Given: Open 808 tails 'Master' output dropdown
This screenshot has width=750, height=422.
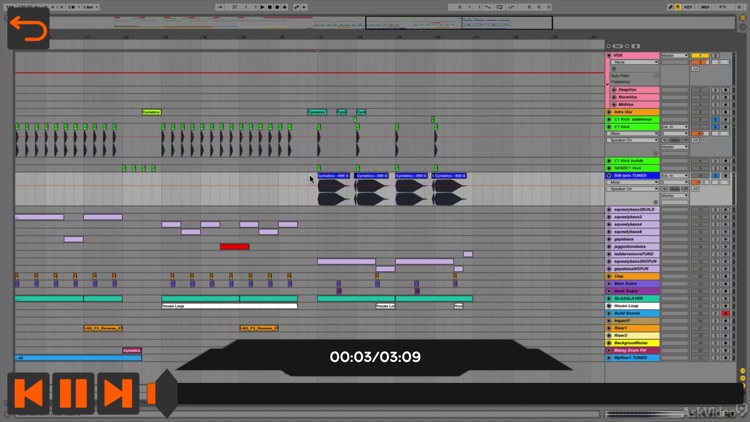Looking at the screenshot, I should (x=674, y=195).
